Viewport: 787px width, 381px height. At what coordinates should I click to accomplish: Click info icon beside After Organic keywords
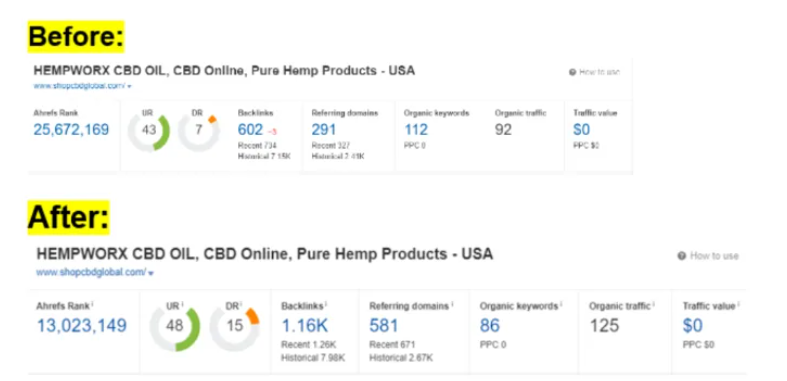point(561,304)
